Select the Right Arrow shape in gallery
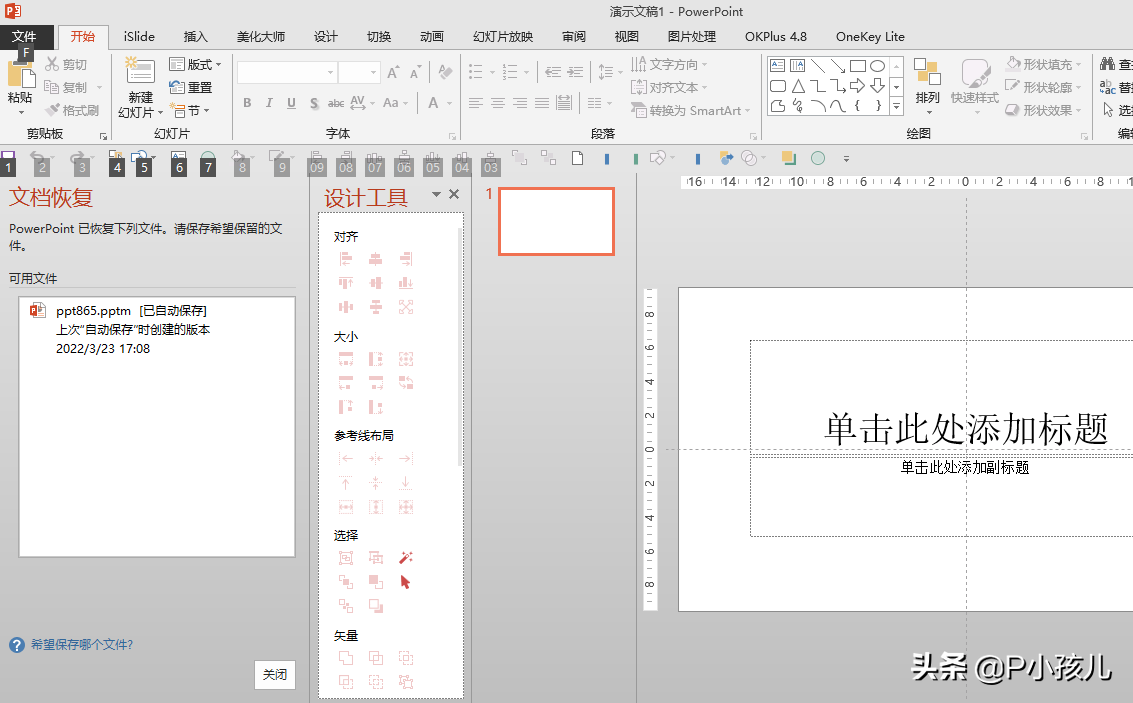Viewport: 1133px width, 703px height. [x=858, y=86]
